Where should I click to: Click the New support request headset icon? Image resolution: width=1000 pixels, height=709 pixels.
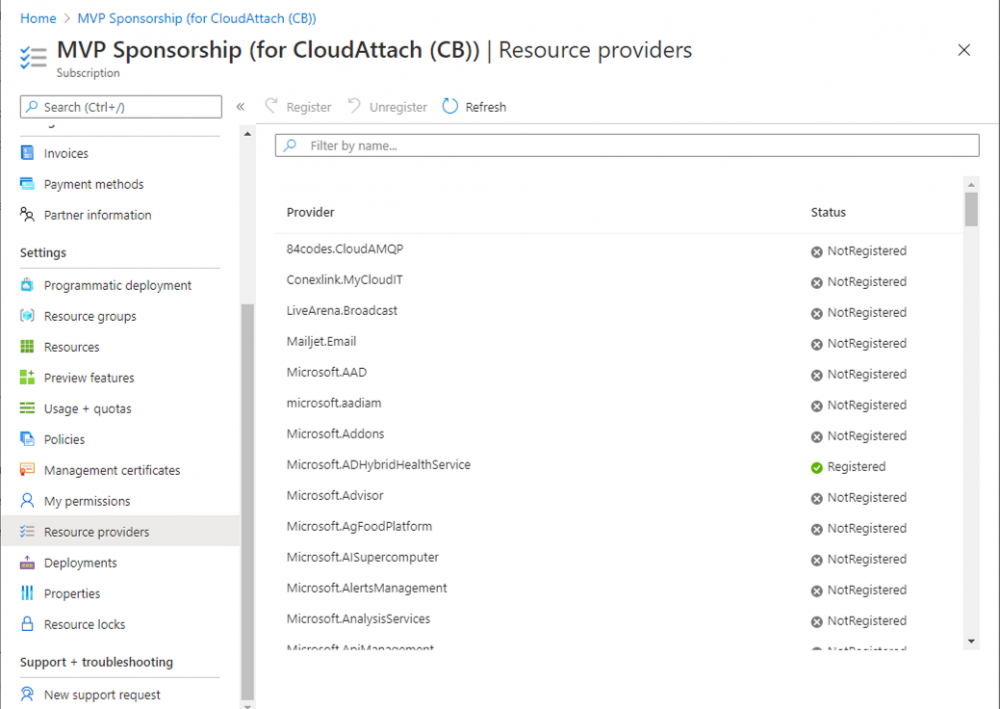(27, 694)
